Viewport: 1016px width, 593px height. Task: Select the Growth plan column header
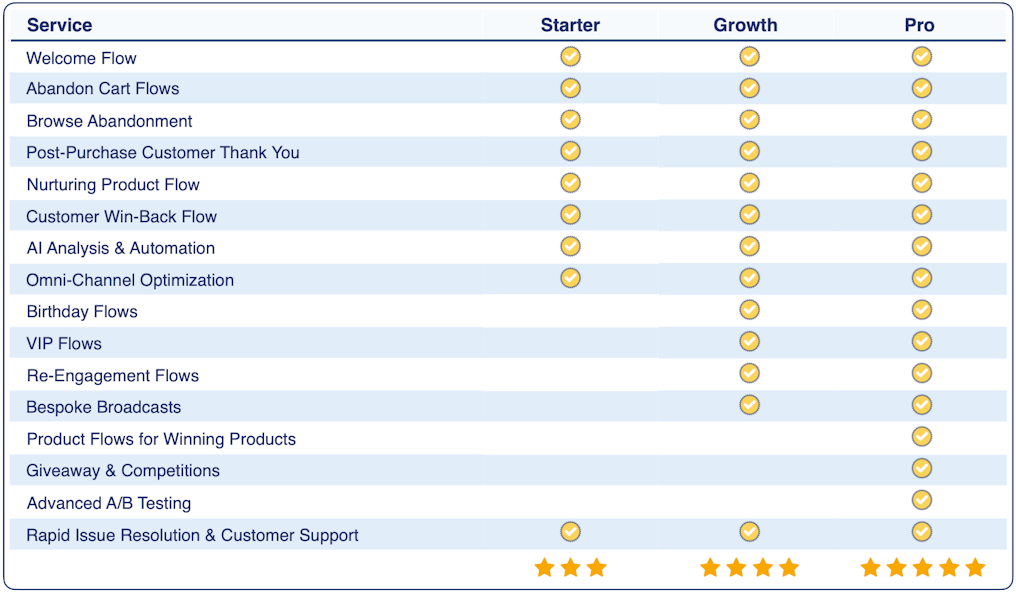click(745, 25)
